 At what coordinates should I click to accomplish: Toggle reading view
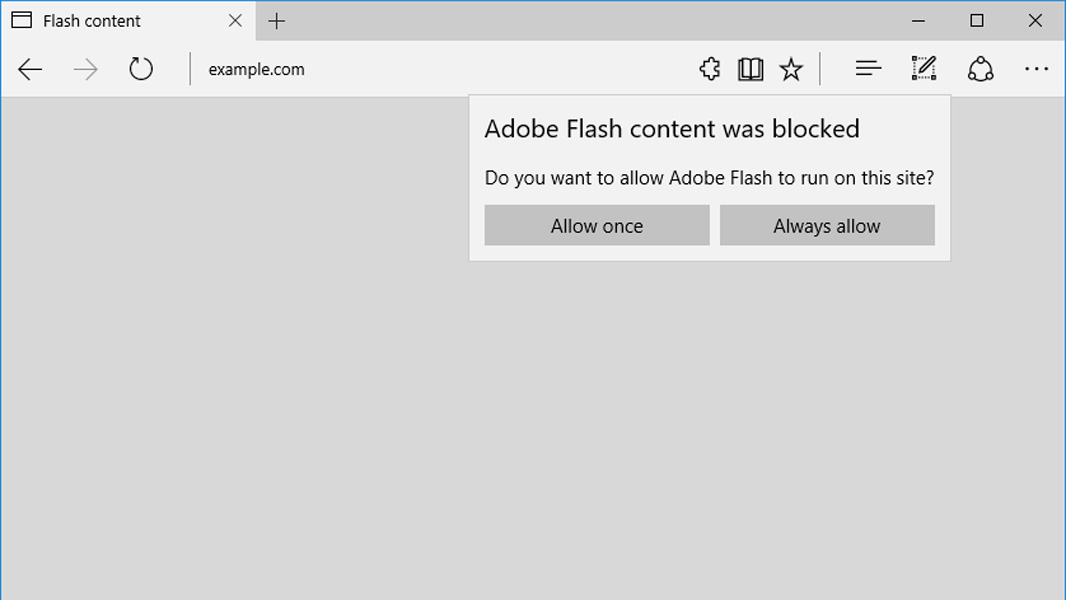pyautogui.click(x=749, y=68)
